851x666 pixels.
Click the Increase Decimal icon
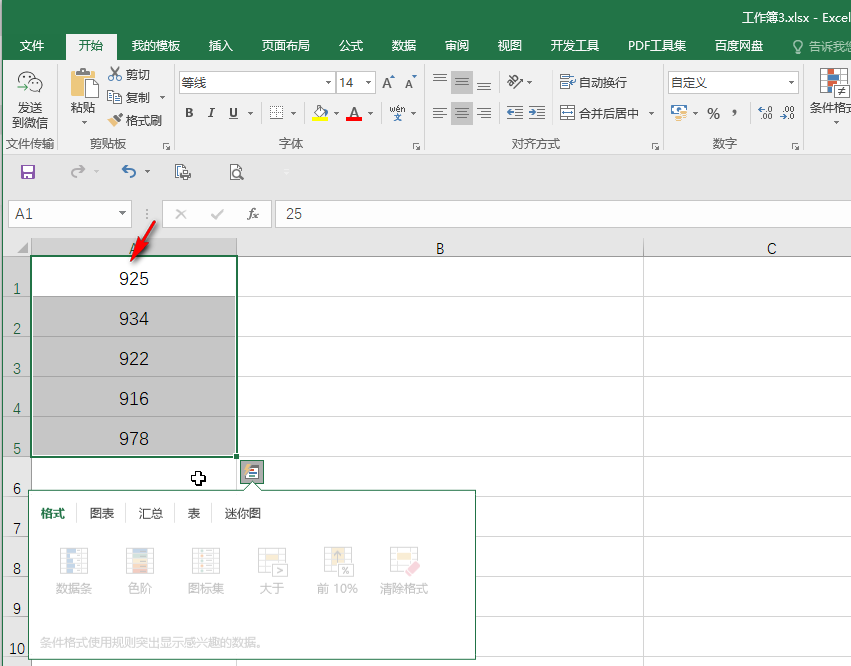coord(765,113)
